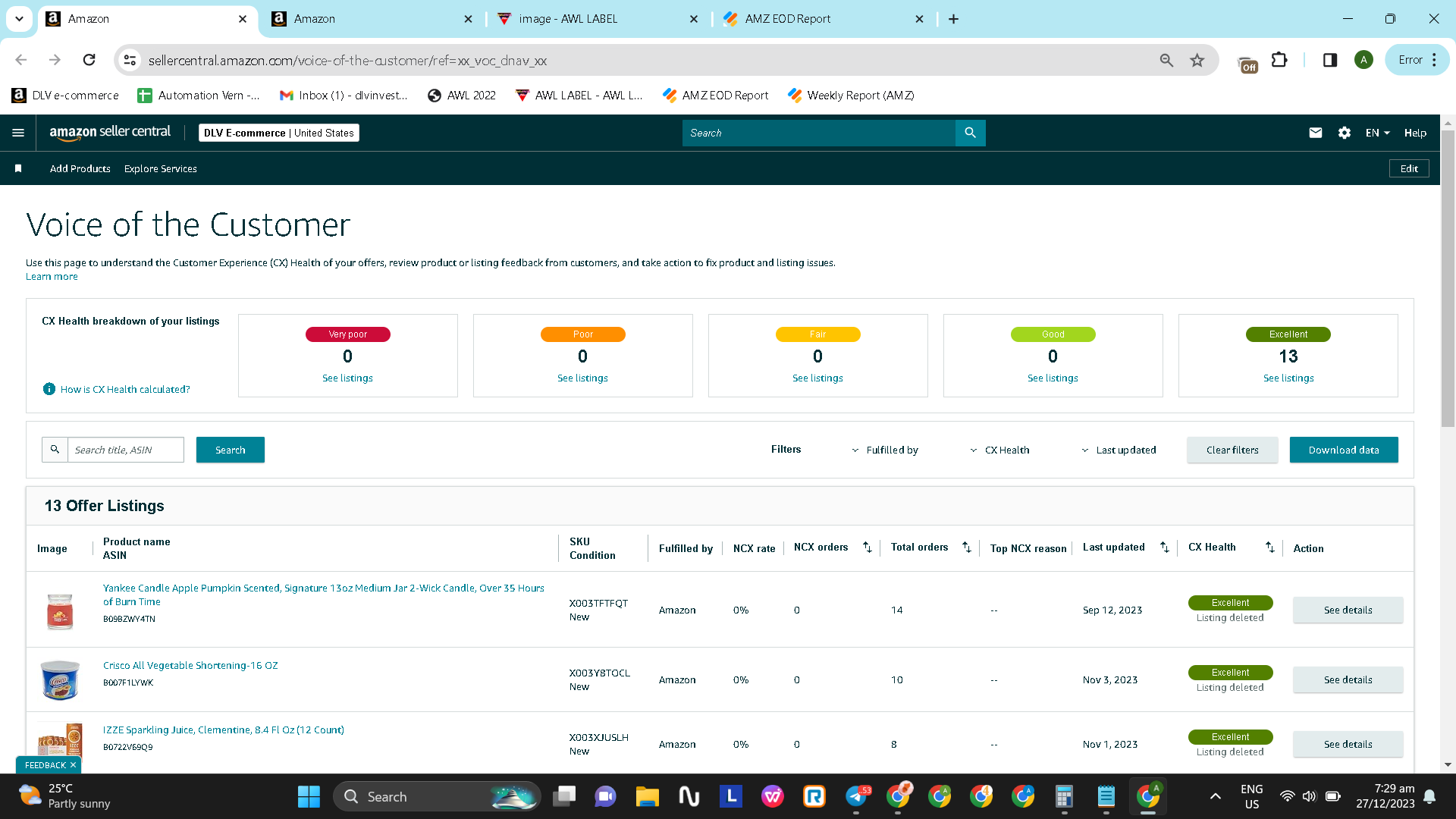The width and height of the screenshot is (1456, 819).
Task: Sort by Last updated column arrows
Action: [1165, 548]
